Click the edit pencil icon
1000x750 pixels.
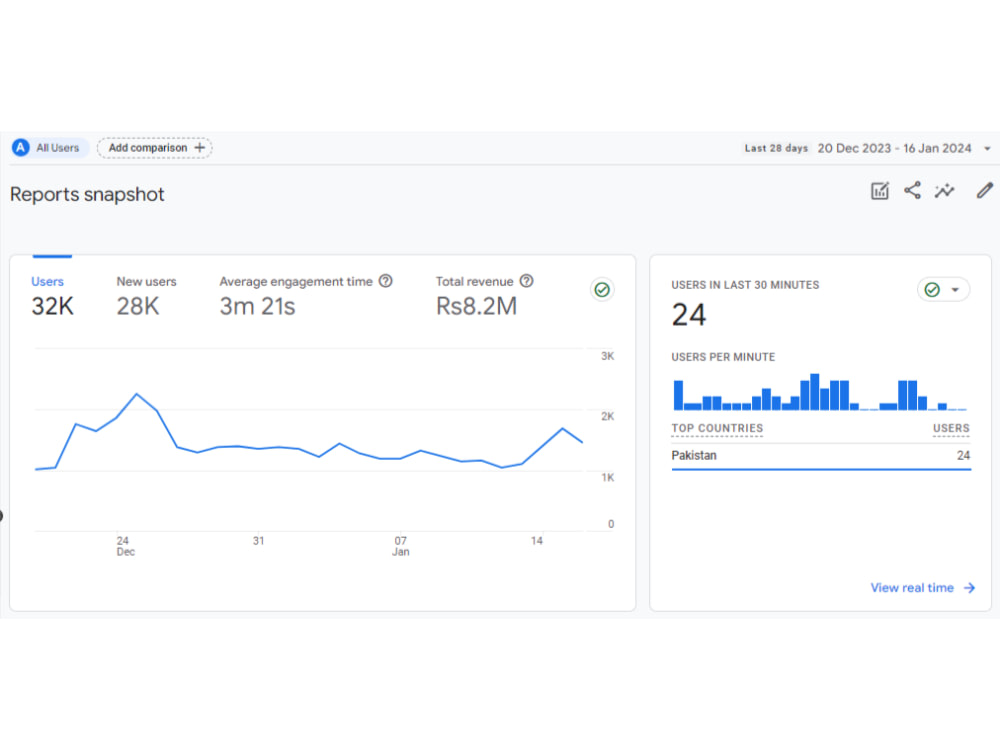[x=985, y=191]
